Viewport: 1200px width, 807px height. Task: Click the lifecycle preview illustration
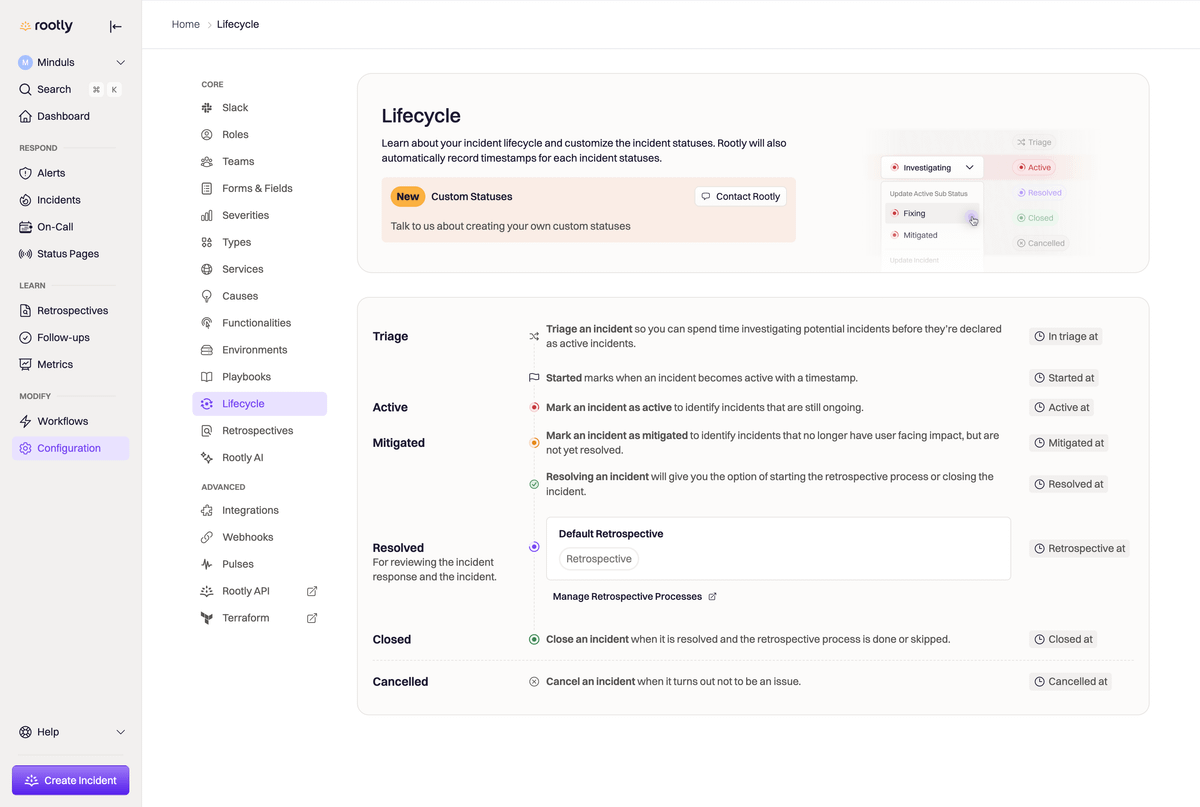pyautogui.click(x=977, y=200)
